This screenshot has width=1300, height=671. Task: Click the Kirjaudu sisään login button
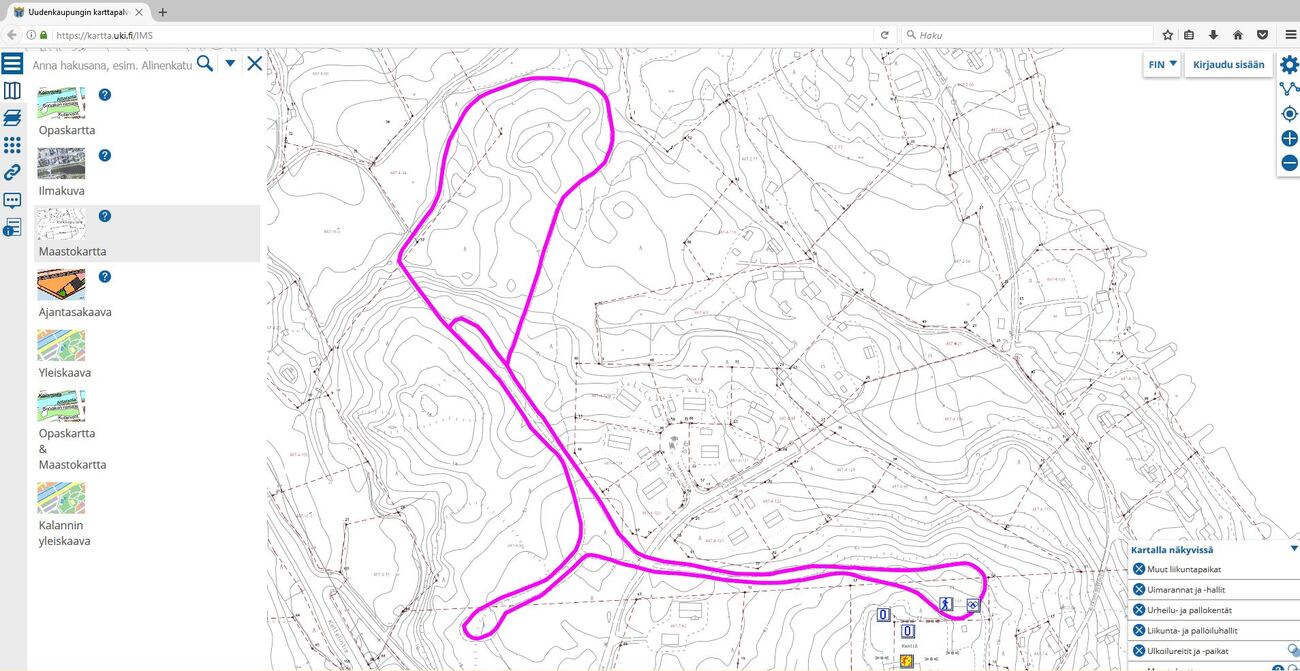point(1229,64)
